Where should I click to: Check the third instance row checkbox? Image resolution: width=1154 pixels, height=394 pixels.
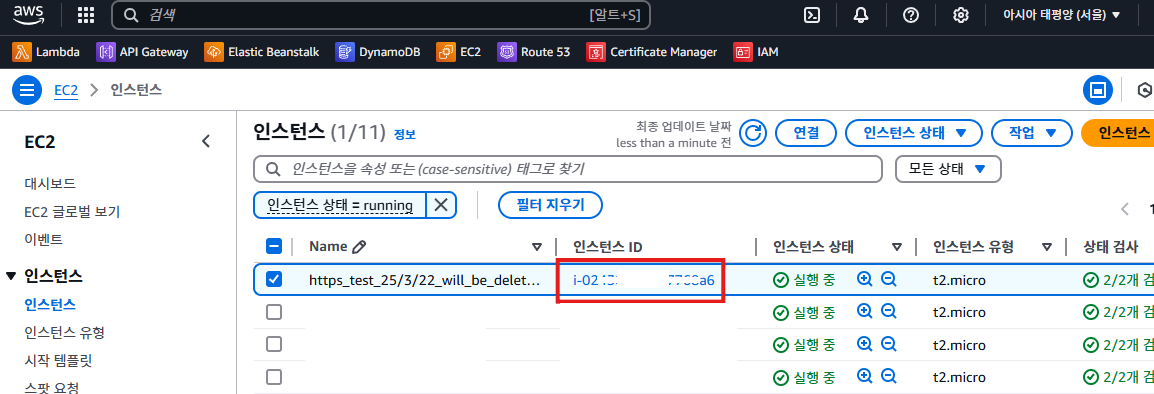click(x=274, y=345)
